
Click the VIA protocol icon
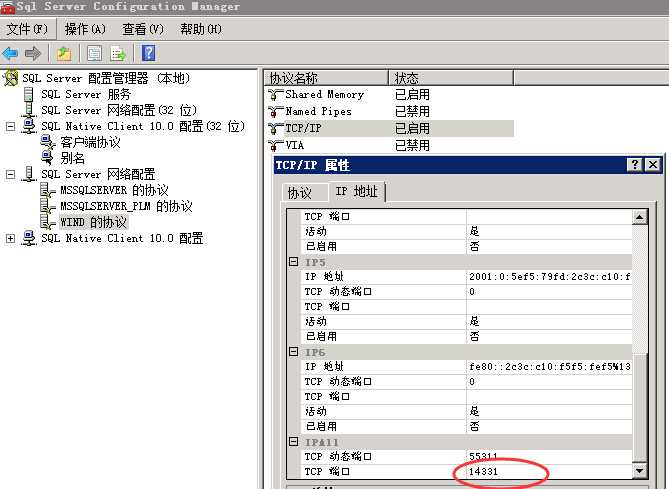(276, 146)
